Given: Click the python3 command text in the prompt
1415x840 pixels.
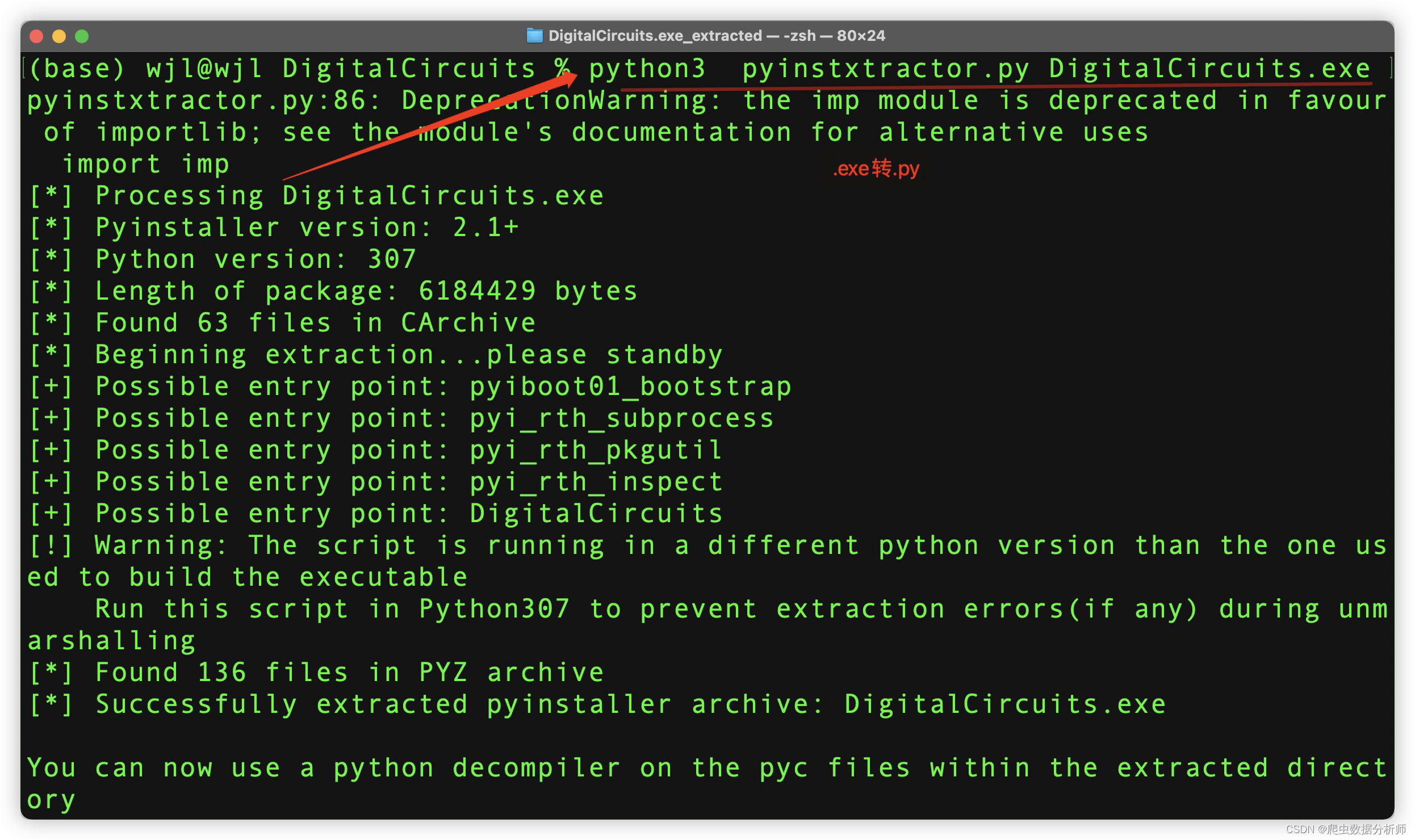Looking at the screenshot, I should point(647,69).
